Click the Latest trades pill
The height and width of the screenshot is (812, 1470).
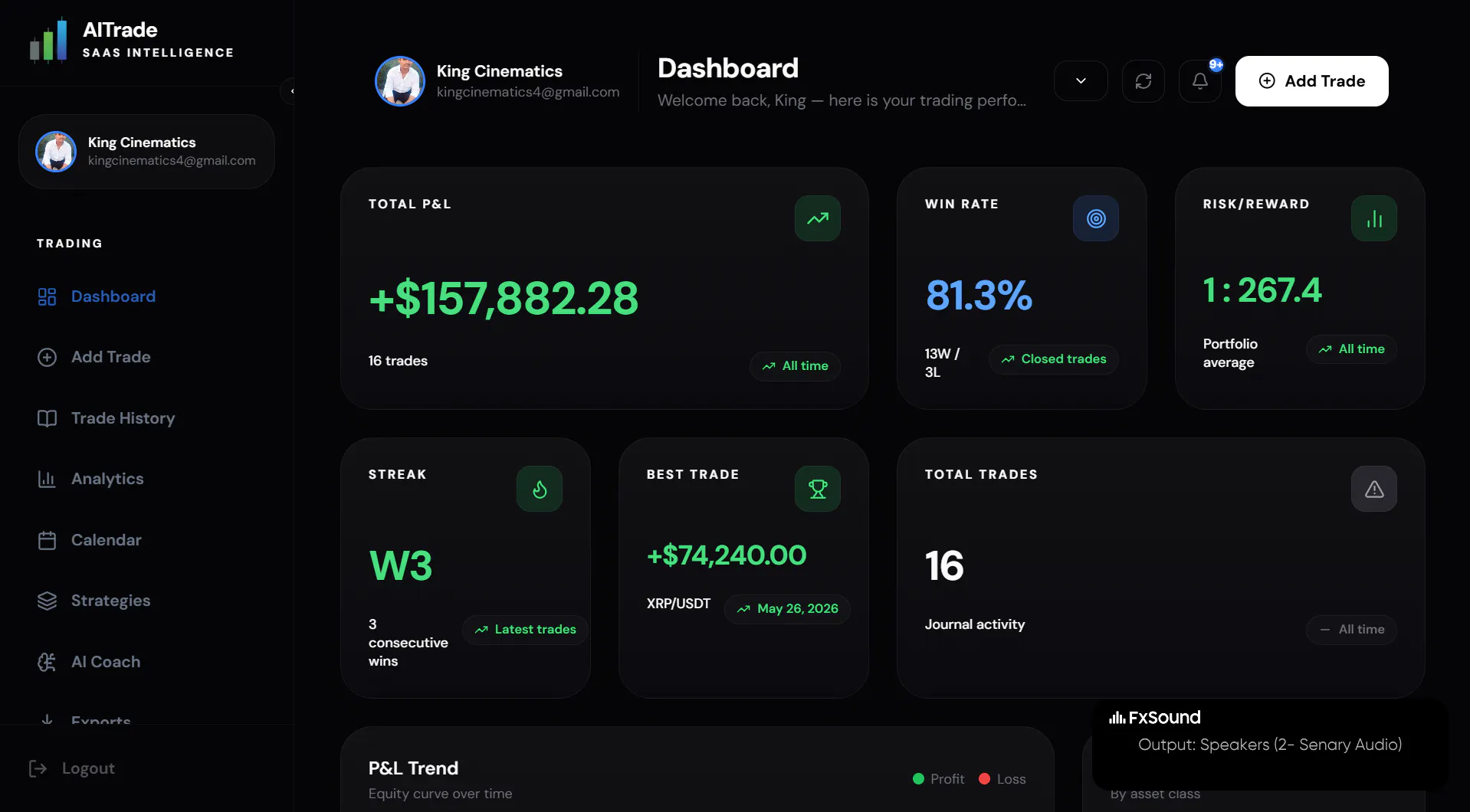pyautogui.click(x=525, y=630)
